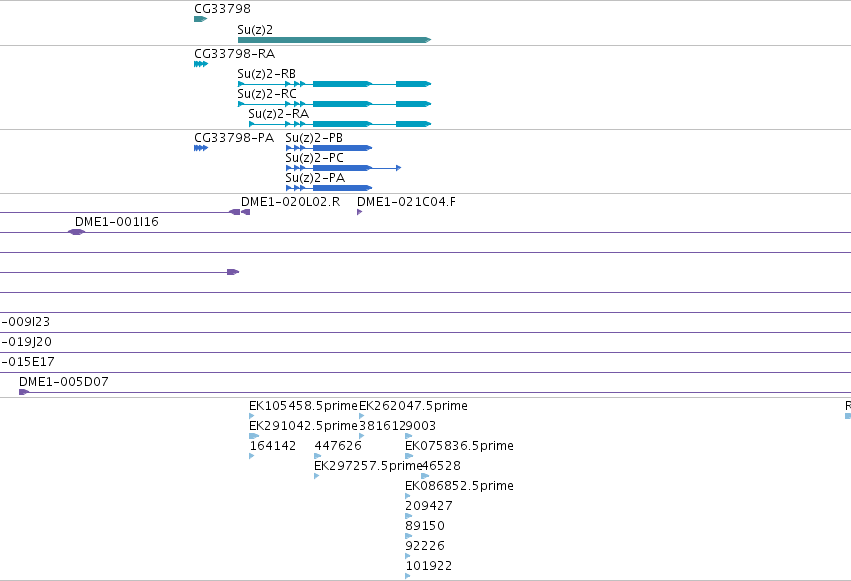Click the Su(z)2-PA label text
The image size is (851, 581).
pyautogui.click(x=315, y=178)
